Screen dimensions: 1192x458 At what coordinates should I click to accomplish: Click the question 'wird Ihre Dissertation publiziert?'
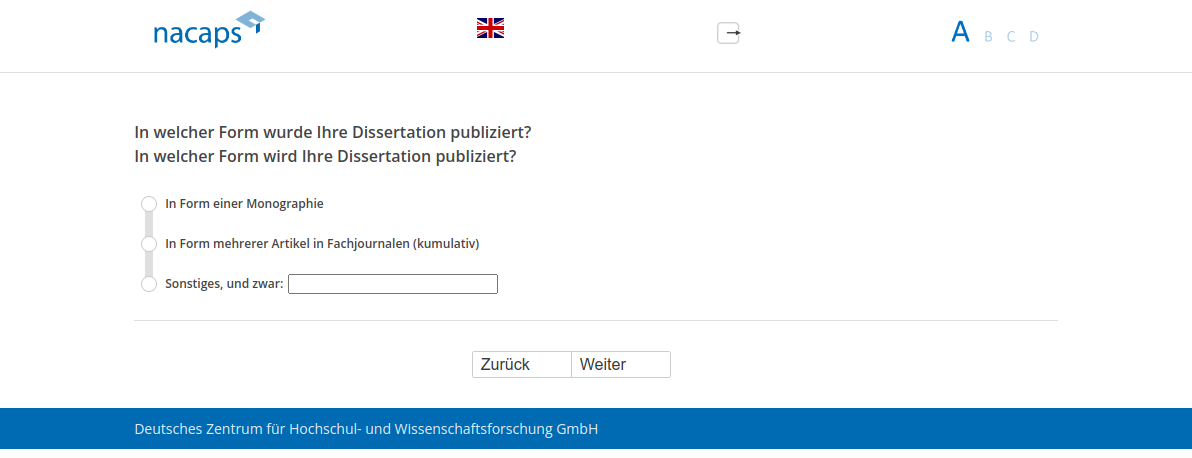point(325,157)
